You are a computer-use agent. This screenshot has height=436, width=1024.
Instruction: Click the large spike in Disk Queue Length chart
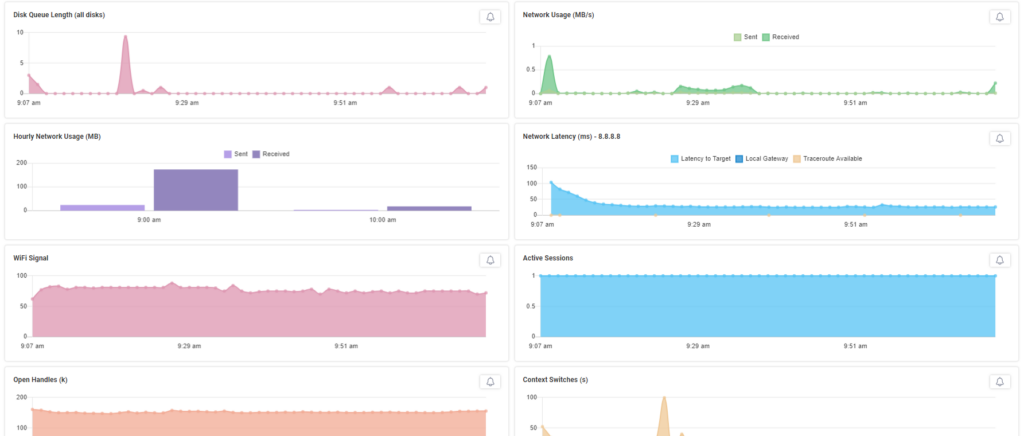click(125, 64)
